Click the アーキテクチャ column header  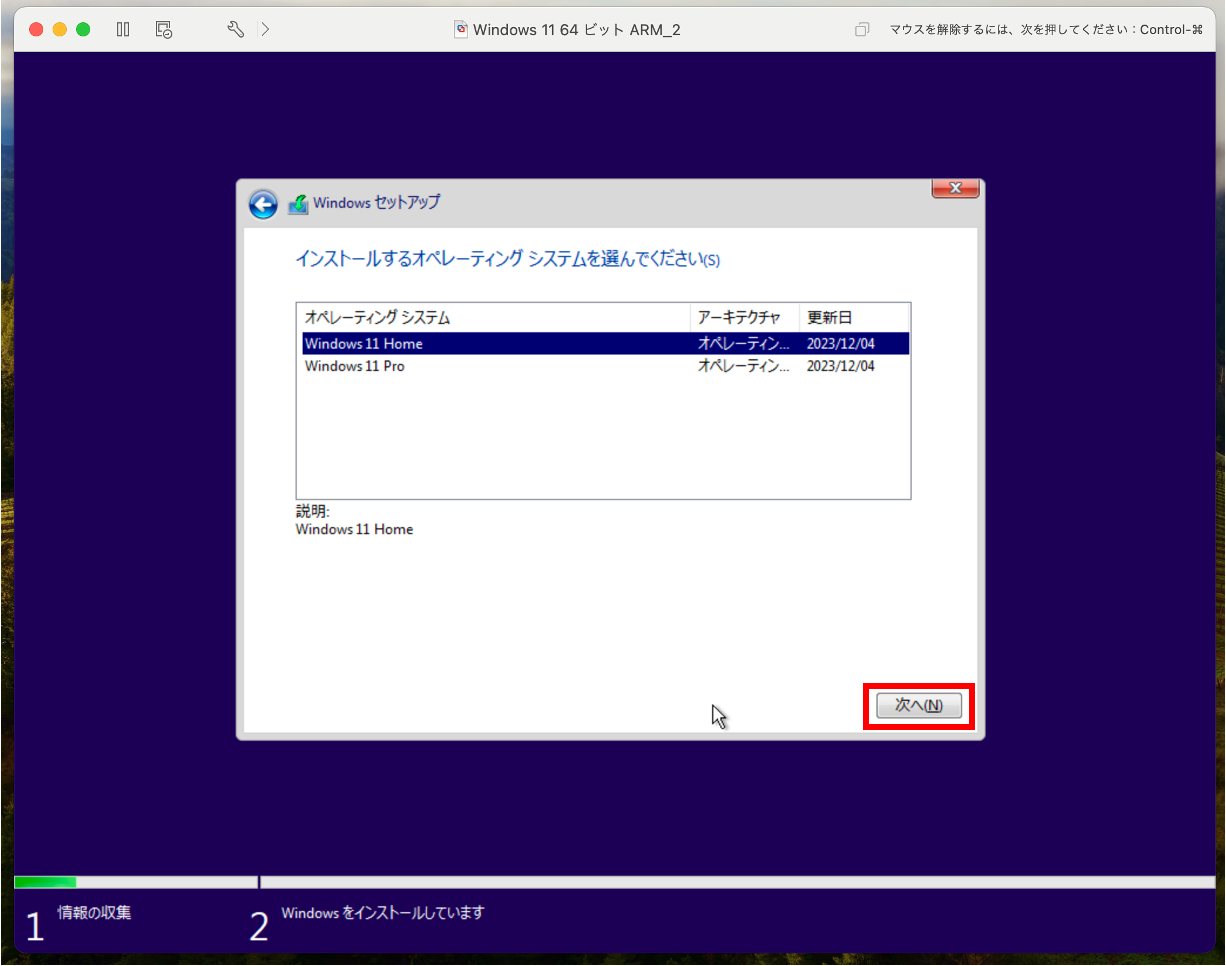click(744, 317)
